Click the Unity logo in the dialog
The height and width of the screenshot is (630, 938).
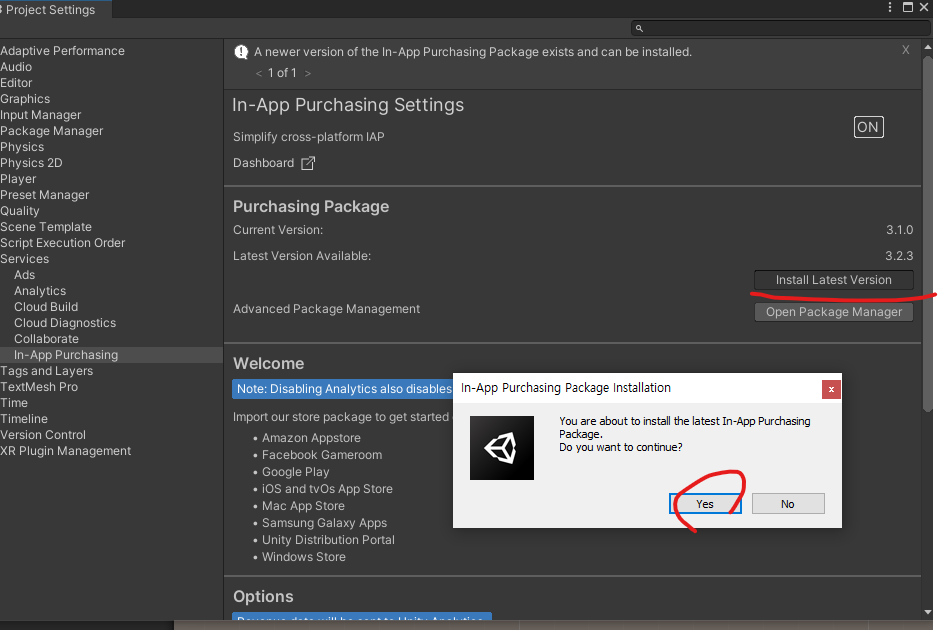[x=502, y=448]
